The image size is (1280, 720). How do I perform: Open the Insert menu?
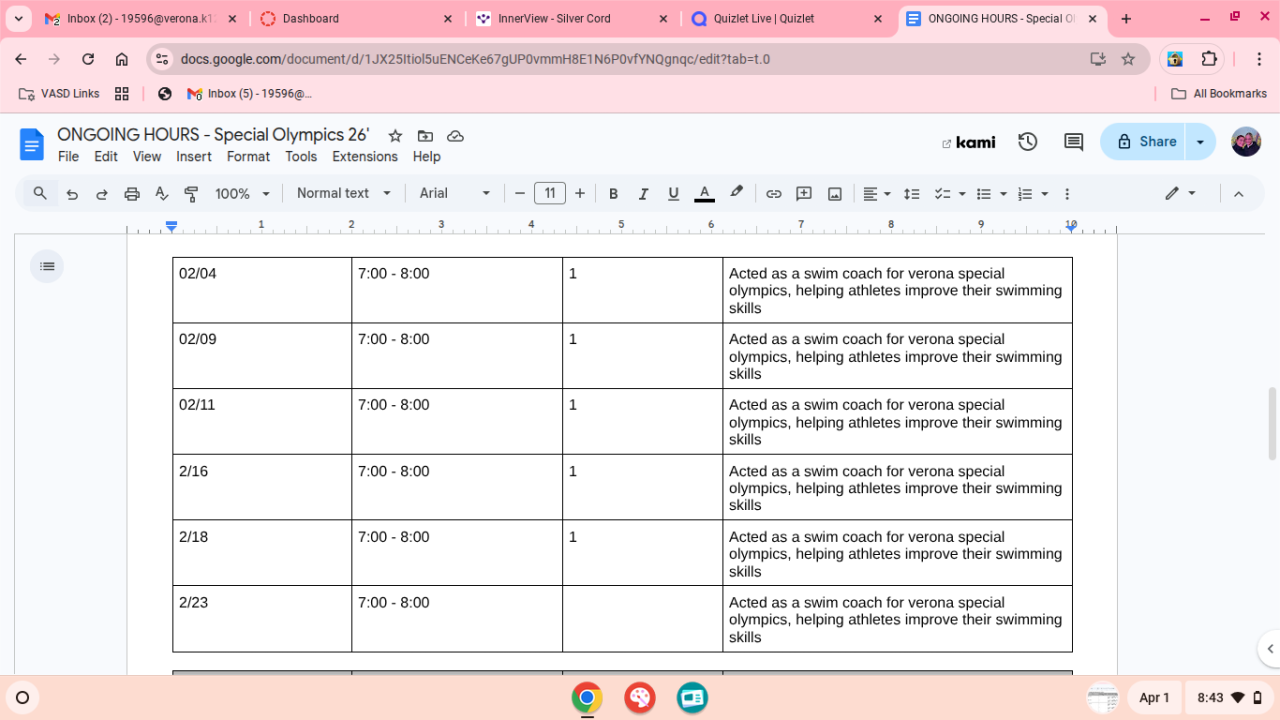point(193,157)
